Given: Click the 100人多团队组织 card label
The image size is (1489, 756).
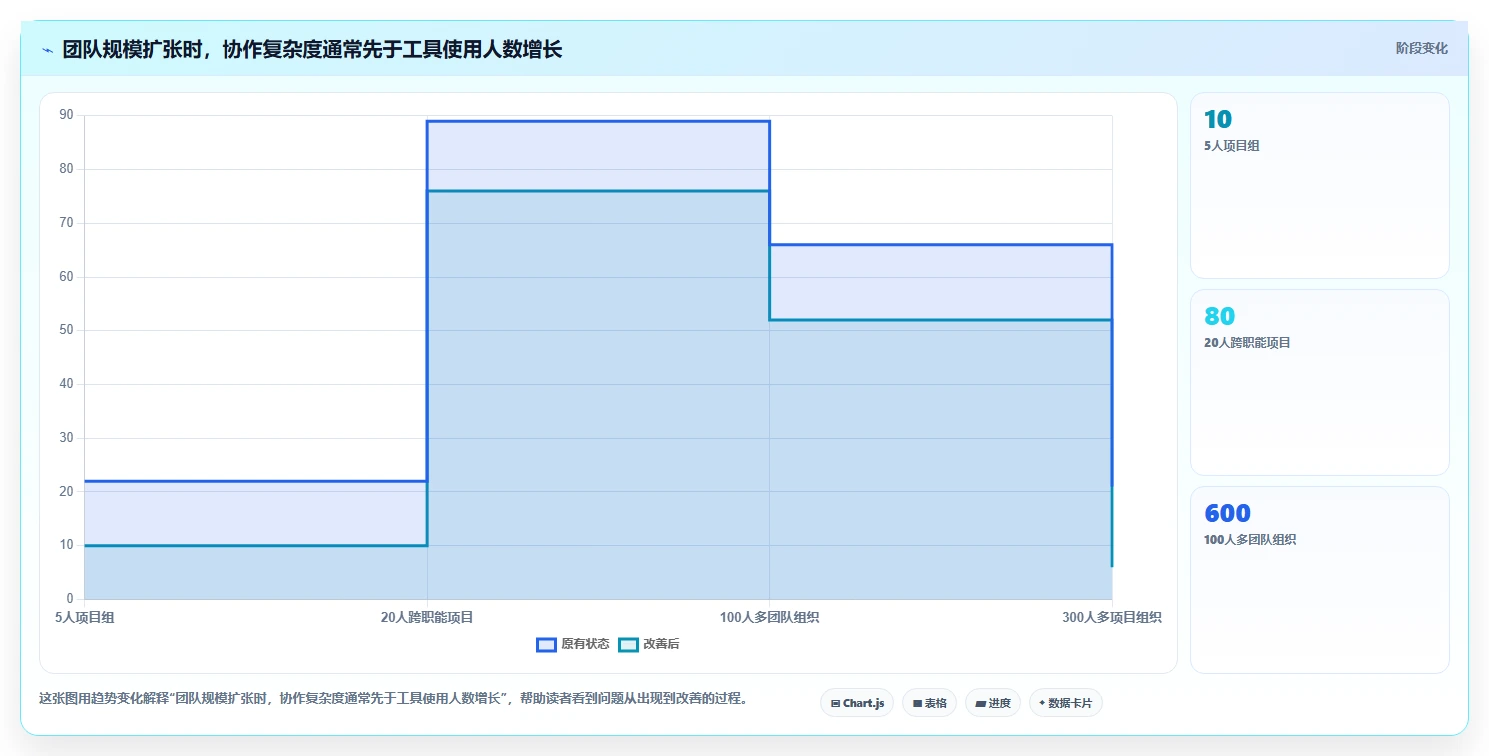Looking at the screenshot, I should [x=1250, y=540].
